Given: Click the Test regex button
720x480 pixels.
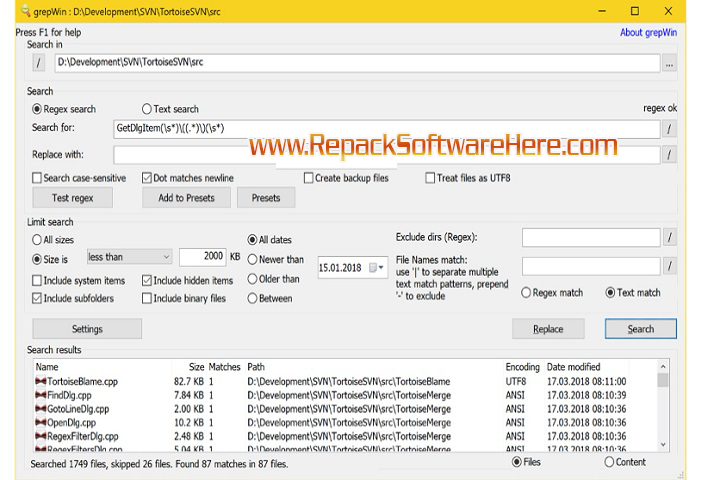Looking at the screenshot, I should coord(73,198).
